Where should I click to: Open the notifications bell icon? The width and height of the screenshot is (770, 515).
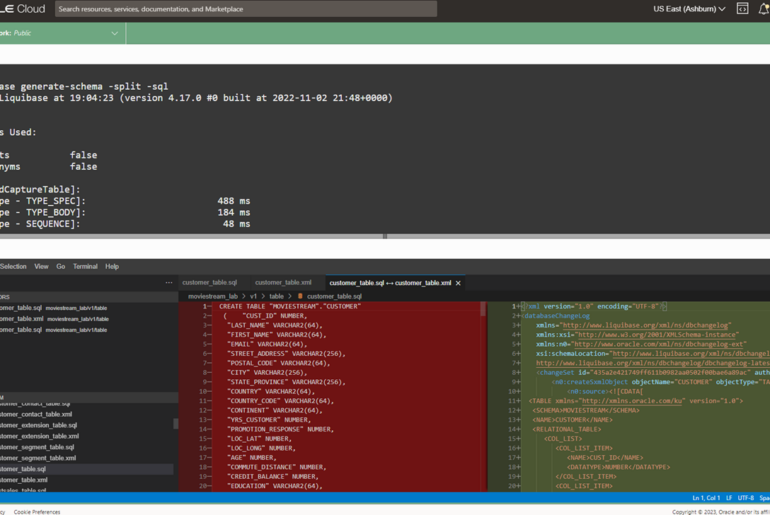point(764,9)
